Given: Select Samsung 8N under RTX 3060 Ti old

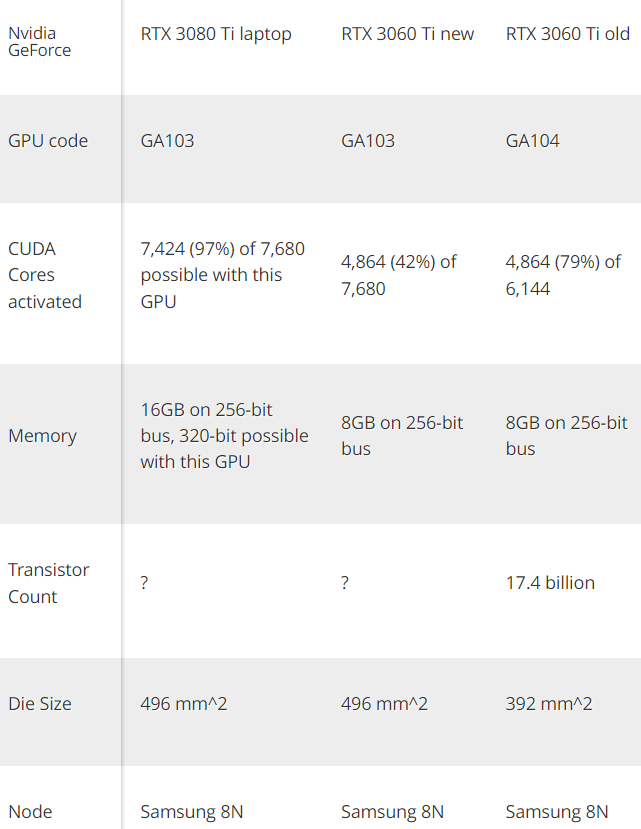Looking at the screenshot, I should (557, 812).
